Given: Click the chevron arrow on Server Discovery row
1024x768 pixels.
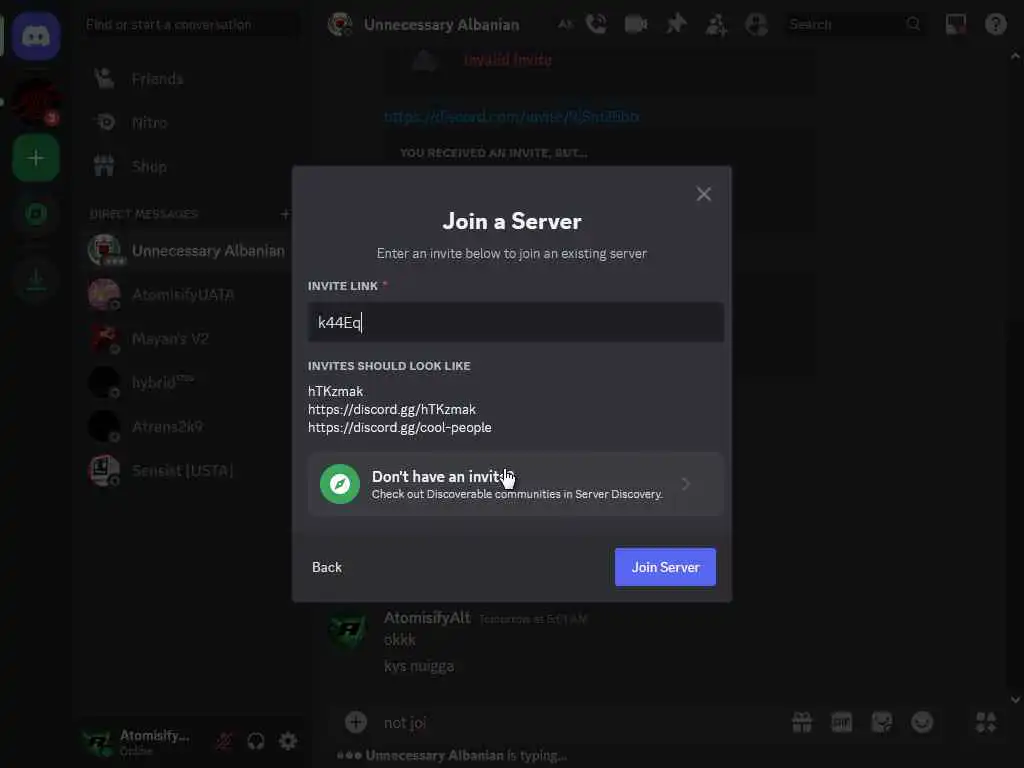Looking at the screenshot, I should [x=686, y=484].
